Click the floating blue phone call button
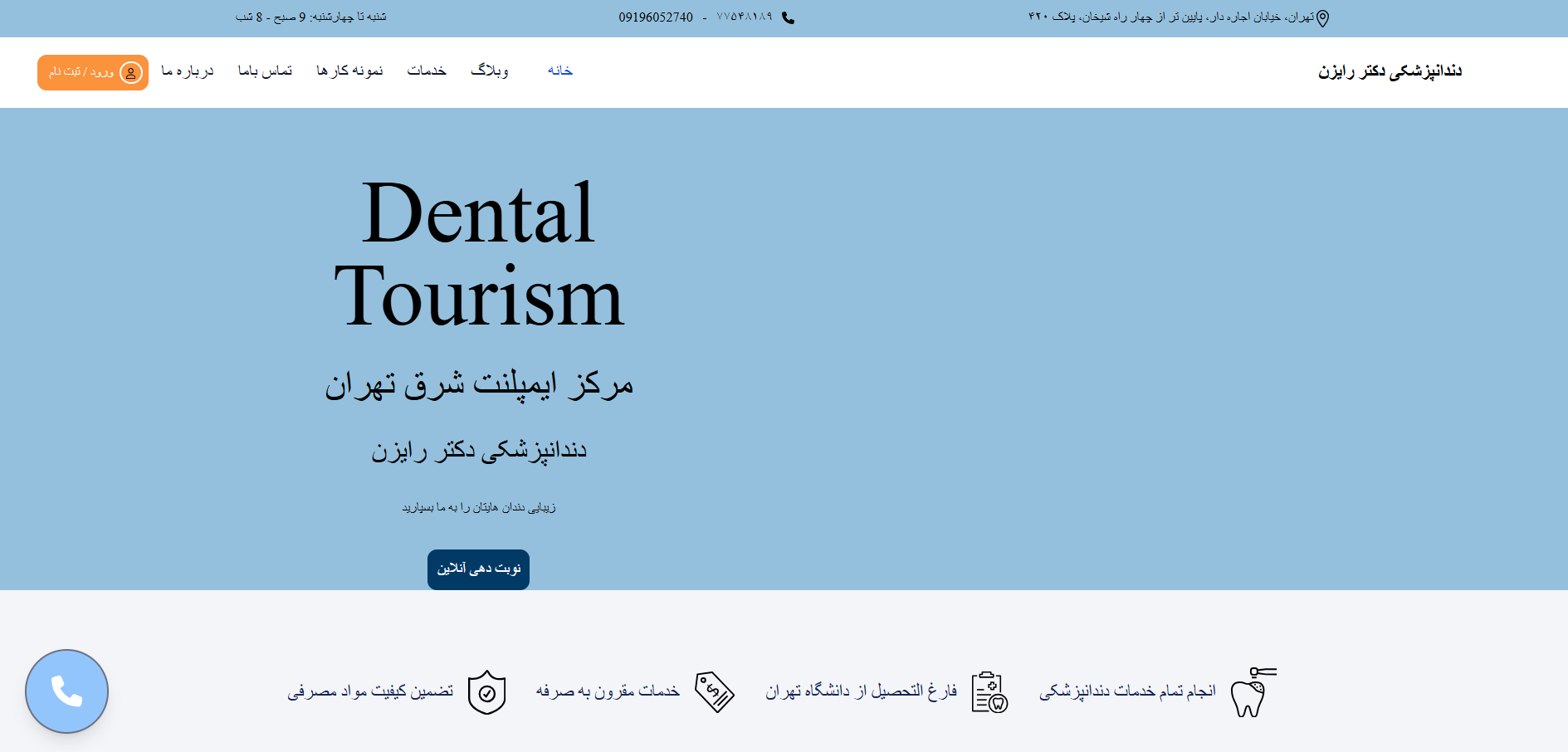This screenshot has width=1568, height=752. point(66,691)
